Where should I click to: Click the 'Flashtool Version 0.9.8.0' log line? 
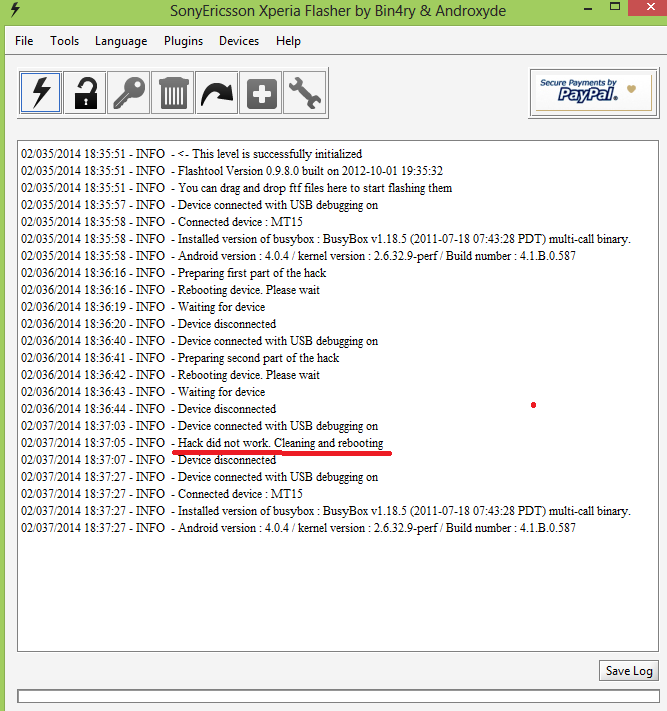tap(232, 171)
